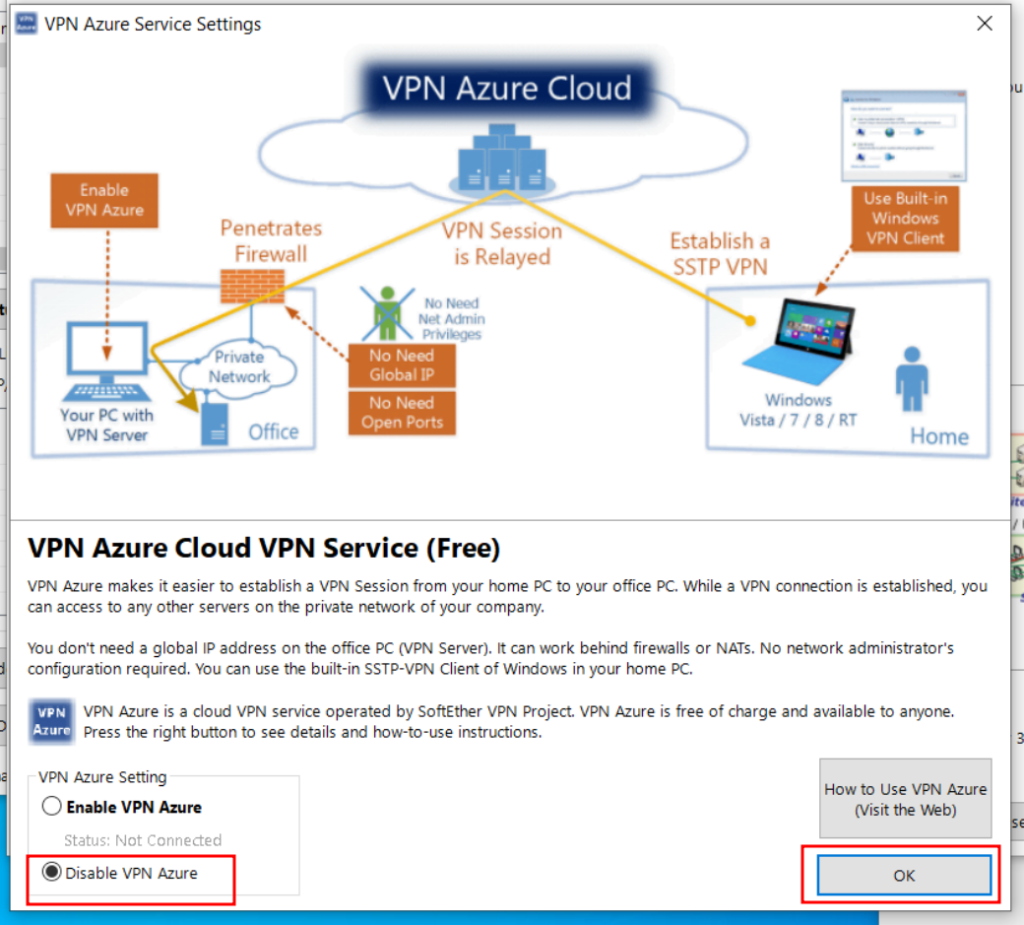Select the Disable VPN Azure radio button
Viewport: 1024px width, 925px height.
(x=52, y=873)
